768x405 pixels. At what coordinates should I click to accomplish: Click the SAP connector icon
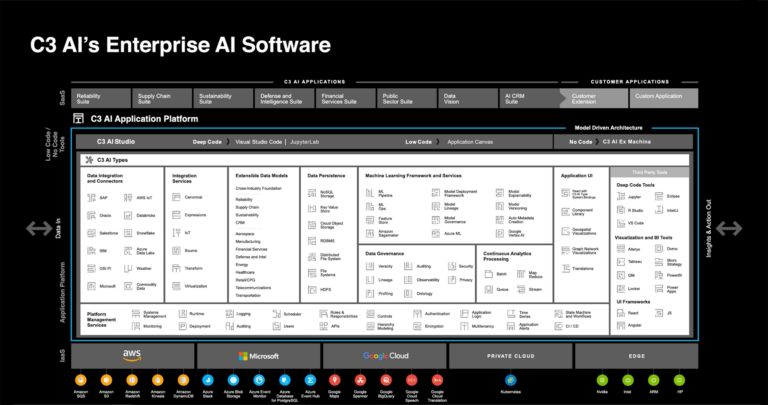pos(93,198)
